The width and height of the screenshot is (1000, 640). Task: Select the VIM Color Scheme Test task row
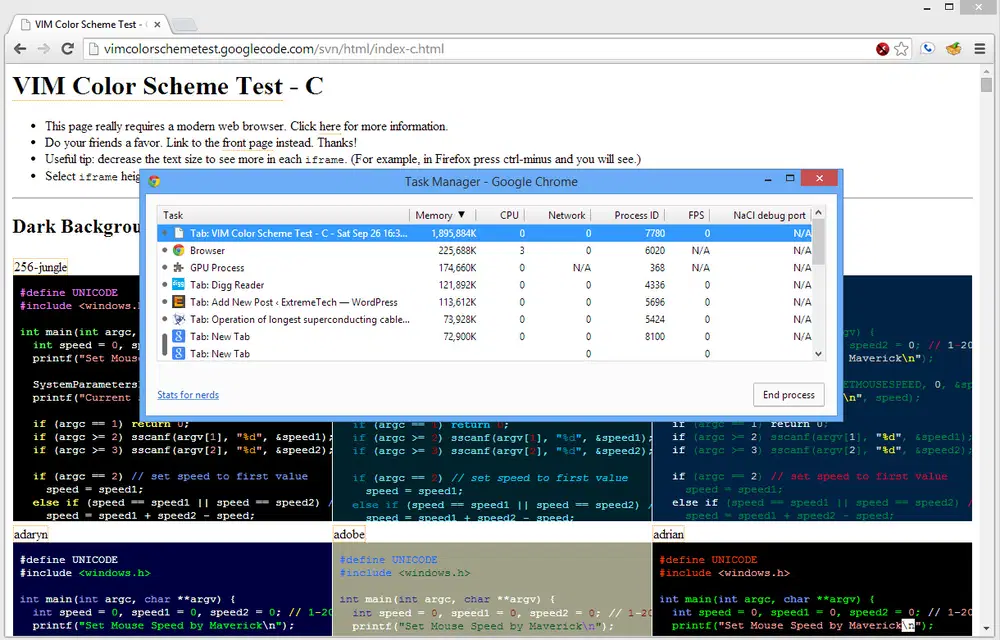(x=485, y=233)
